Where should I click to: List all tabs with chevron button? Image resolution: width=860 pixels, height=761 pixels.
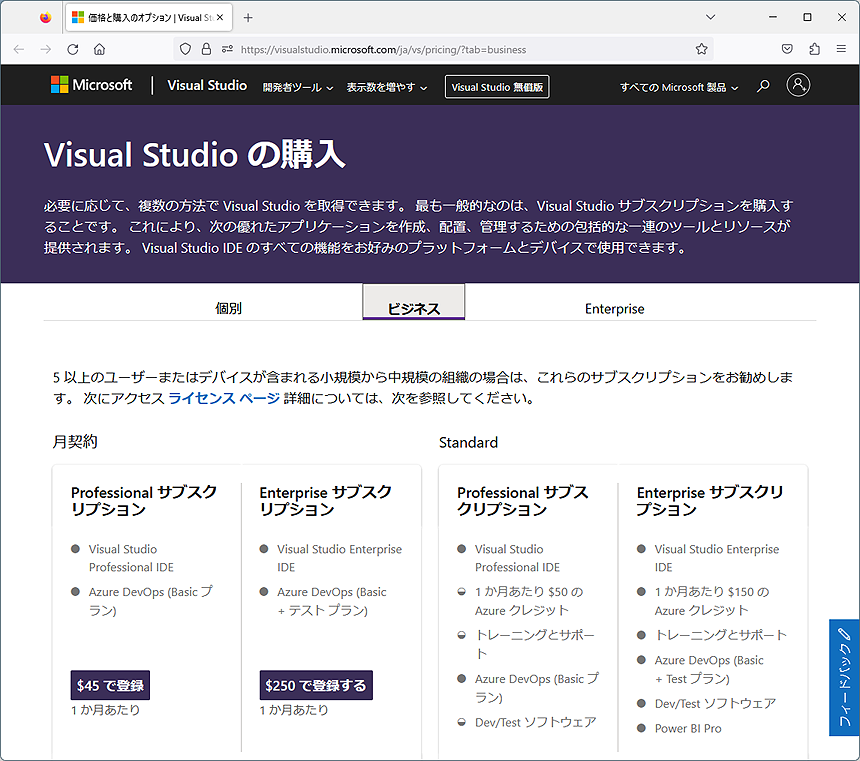[710, 17]
